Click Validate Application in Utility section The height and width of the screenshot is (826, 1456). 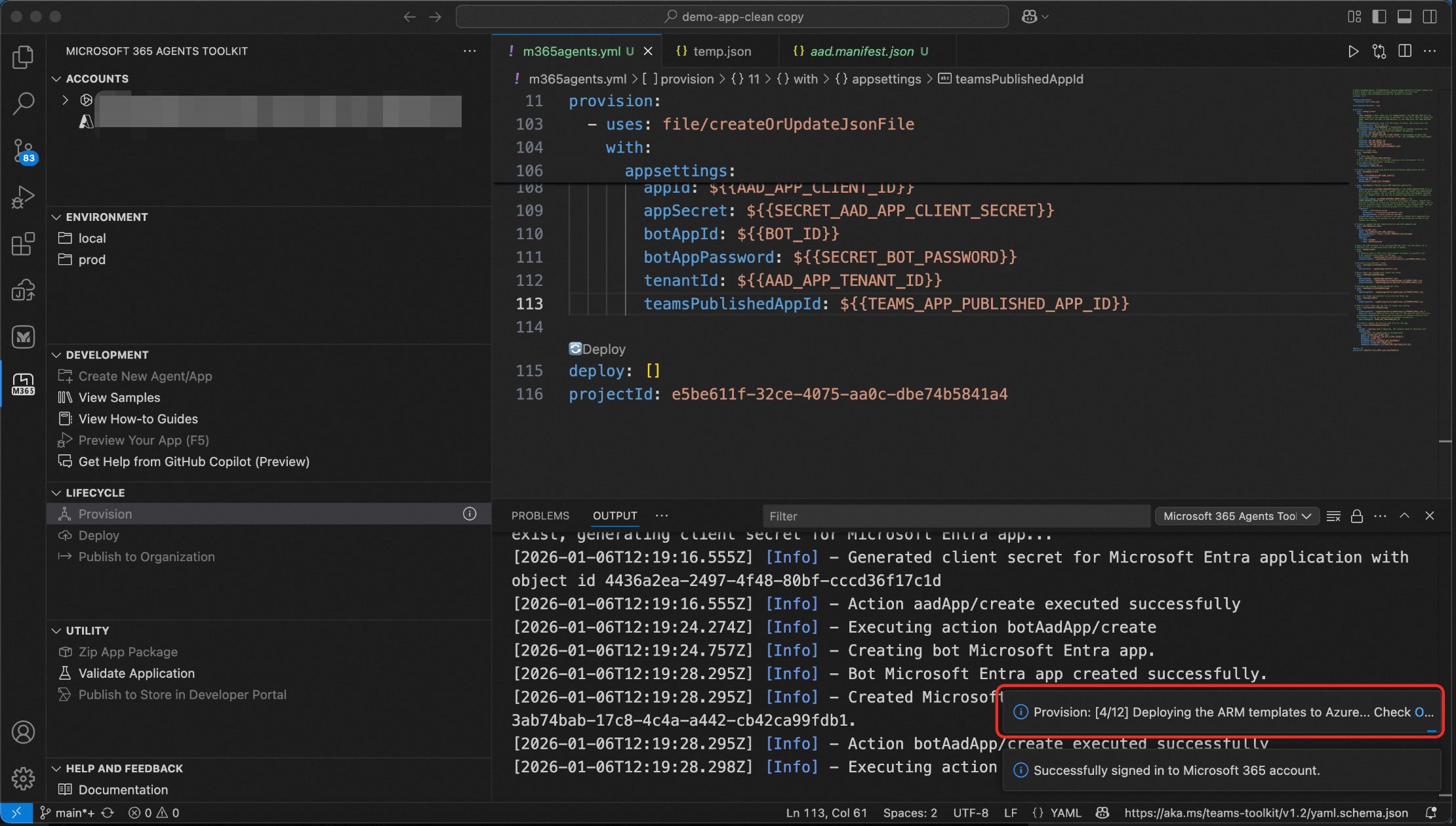click(x=136, y=673)
